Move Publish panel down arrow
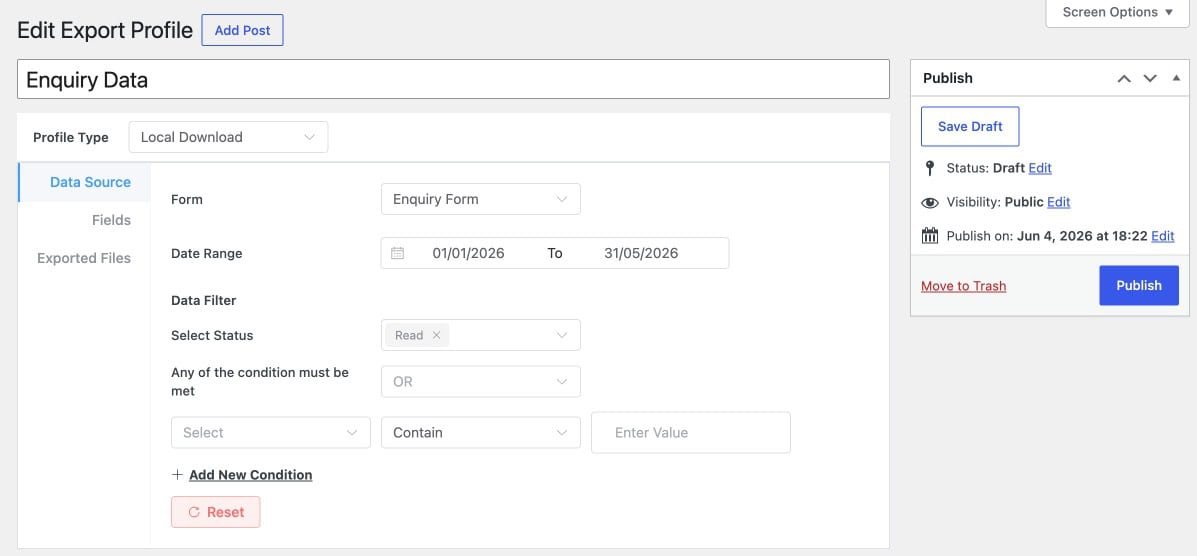The height and width of the screenshot is (556, 1197). (1150, 79)
